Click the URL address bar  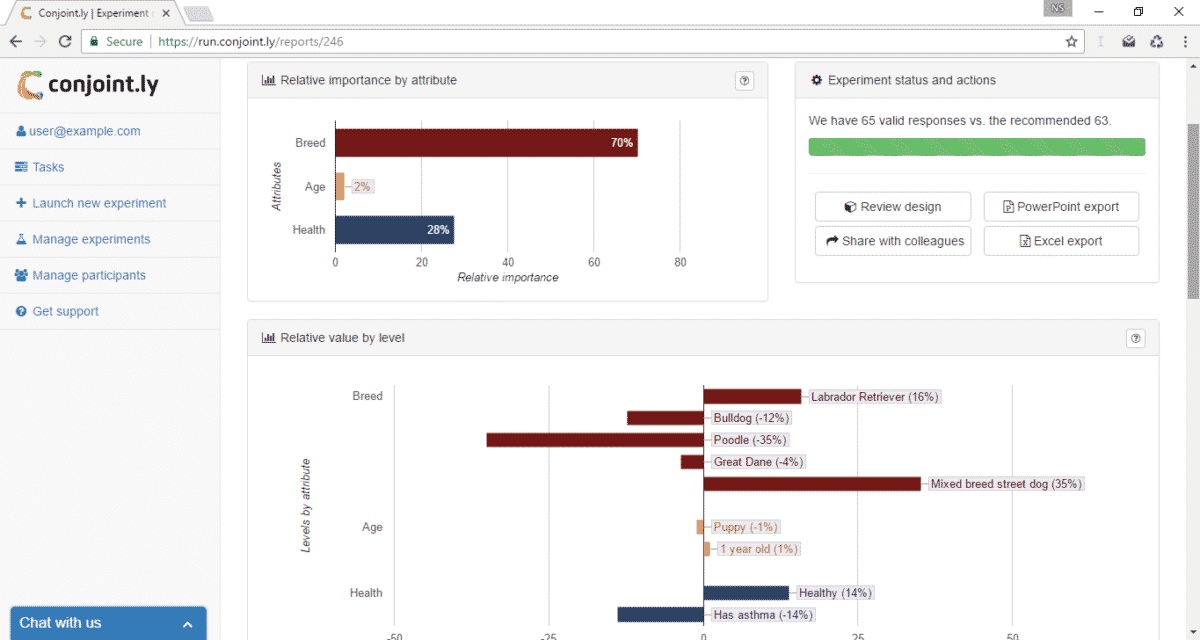pos(600,42)
